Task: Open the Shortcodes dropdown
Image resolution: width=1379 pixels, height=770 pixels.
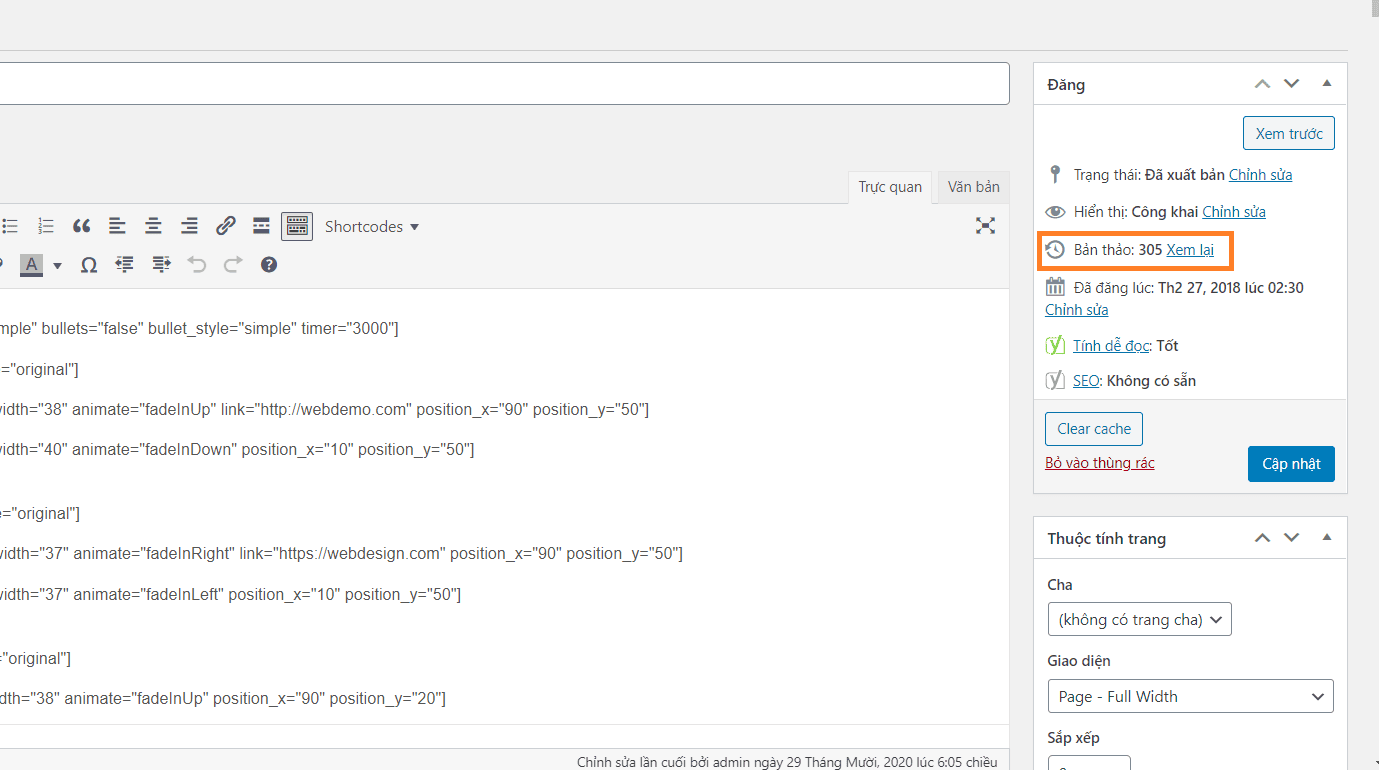Action: [371, 227]
